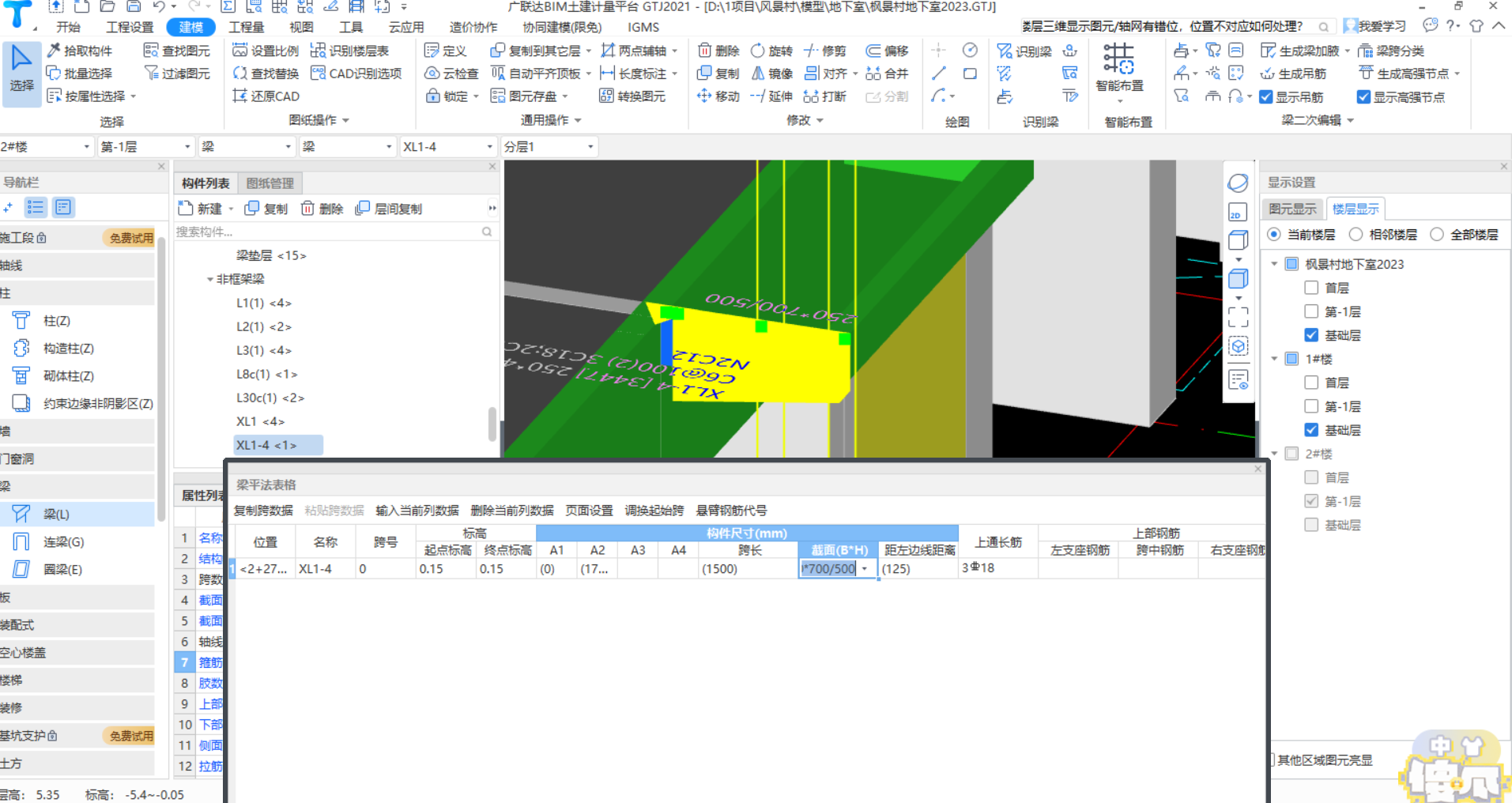Viewport: 1512px width, 803px height.
Task: Open the 视图 menu tab
Action: coord(301,27)
